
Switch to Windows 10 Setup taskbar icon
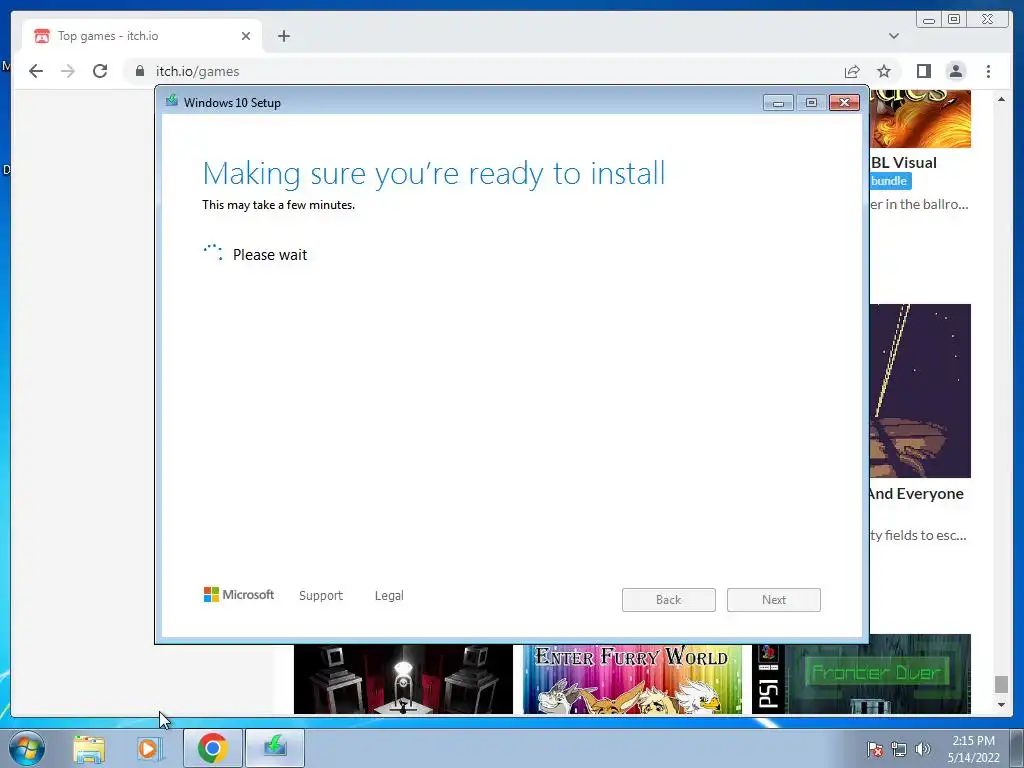pyautogui.click(x=275, y=747)
